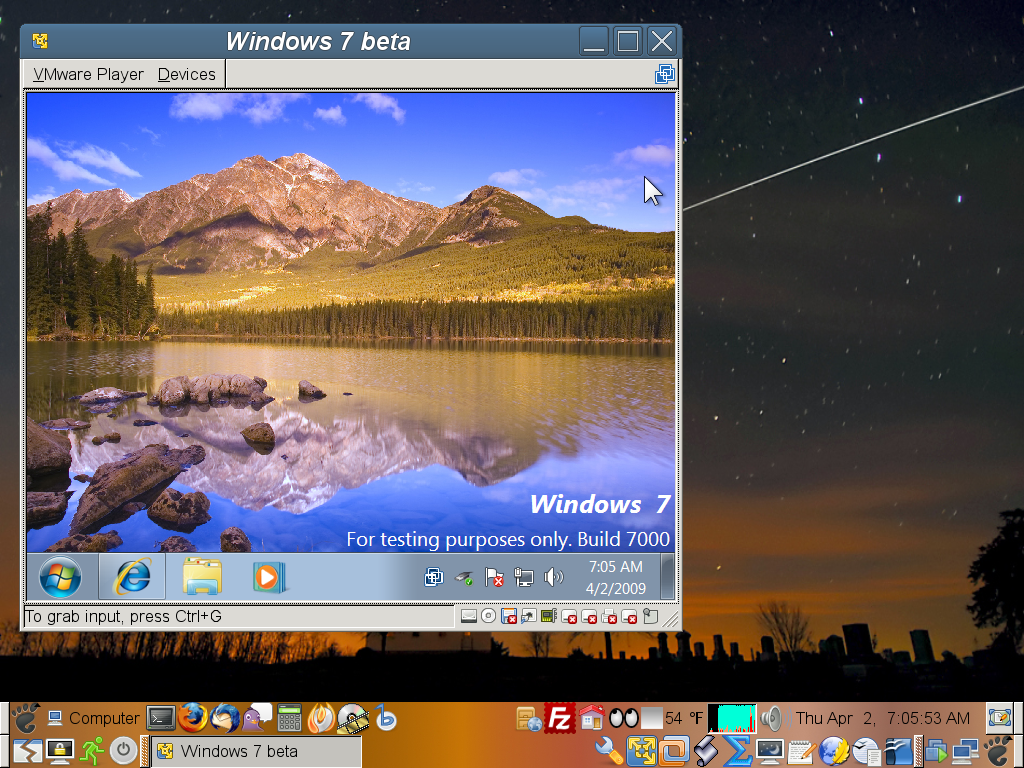
Task: Toggle the network adapter device icon
Action: (528, 616)
